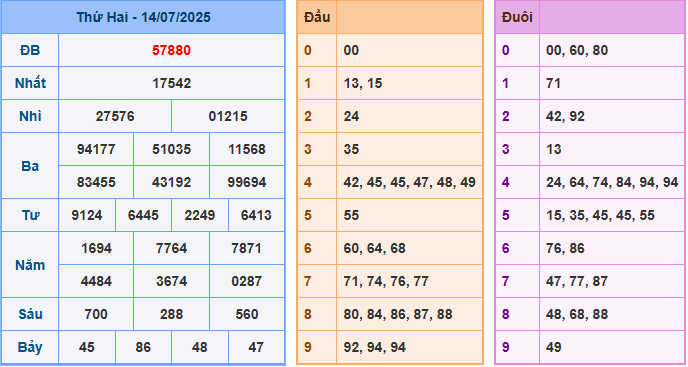Select Năm prize number 7871
Image resolution: width=688 pixels, height=367 pixels.
[x=247, y=248]
